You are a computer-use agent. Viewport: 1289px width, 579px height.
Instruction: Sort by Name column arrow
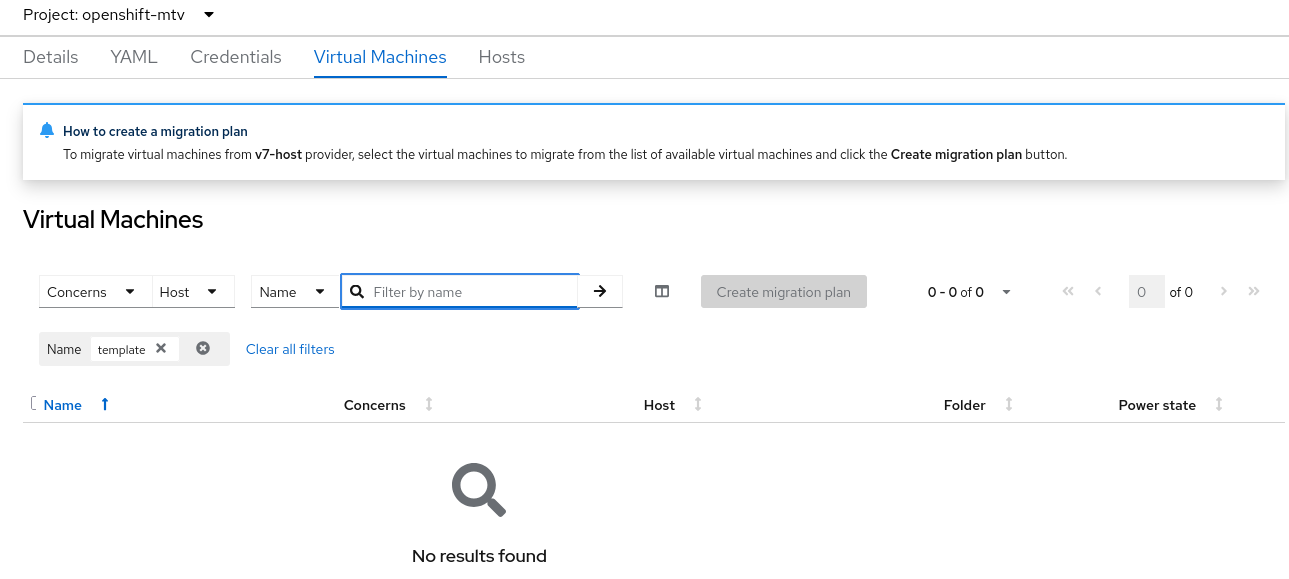(105, 405)
